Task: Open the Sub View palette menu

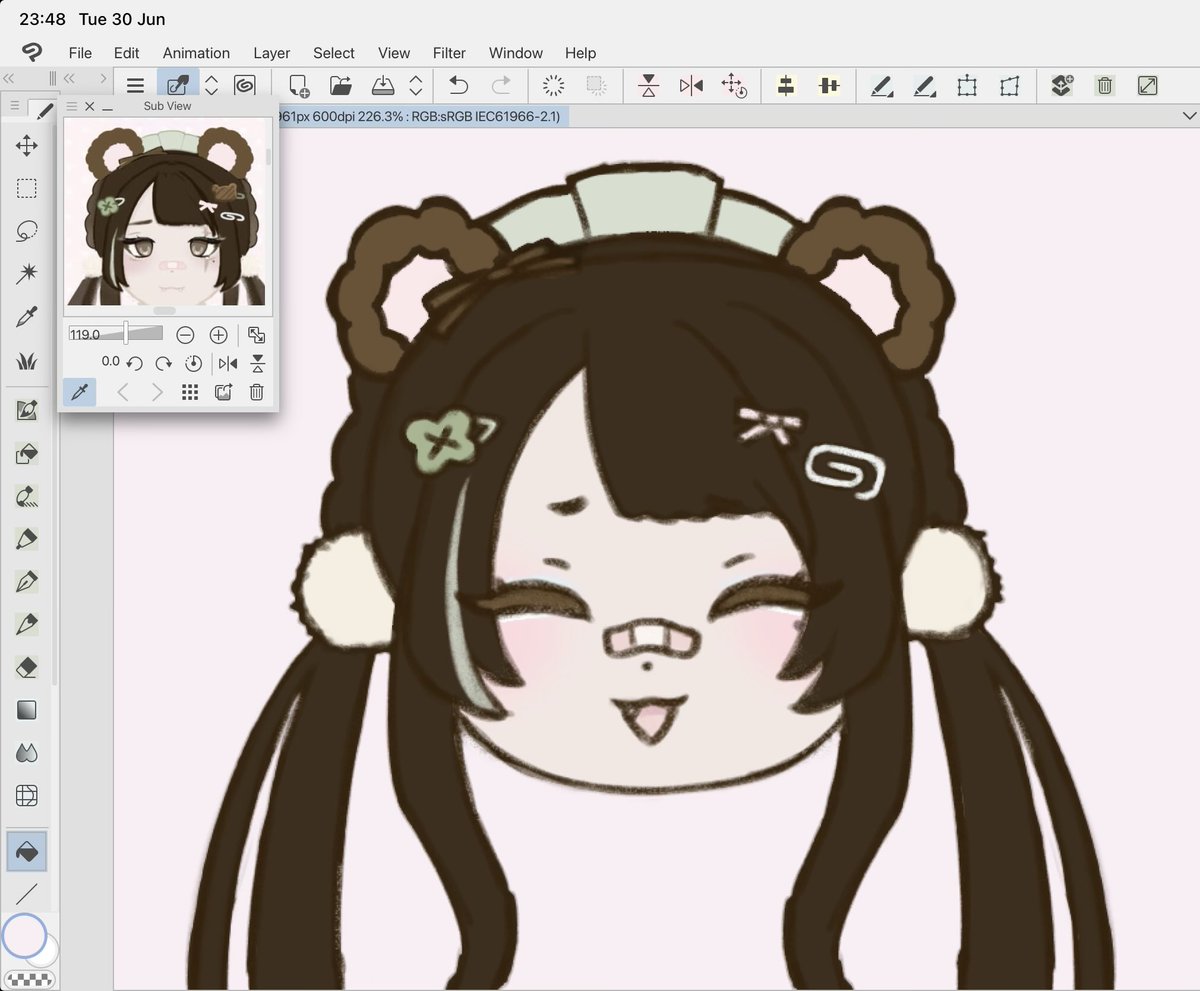Action: pyautogui.click(x=71, y=106)
